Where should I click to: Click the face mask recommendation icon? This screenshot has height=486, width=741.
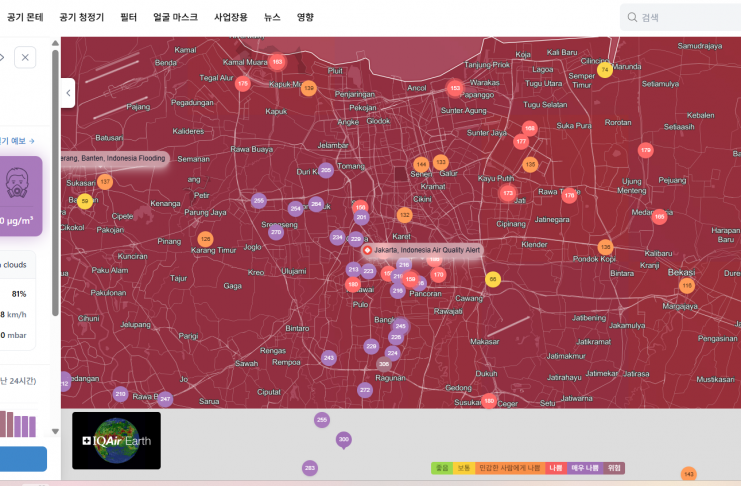click(x=17, y=183)
